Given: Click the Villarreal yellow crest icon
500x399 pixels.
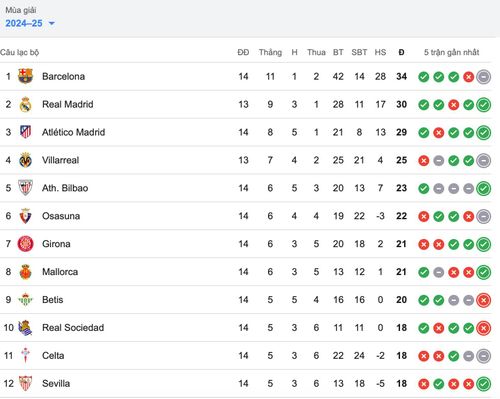Looking at the screenshot, I should pos(25,160).
